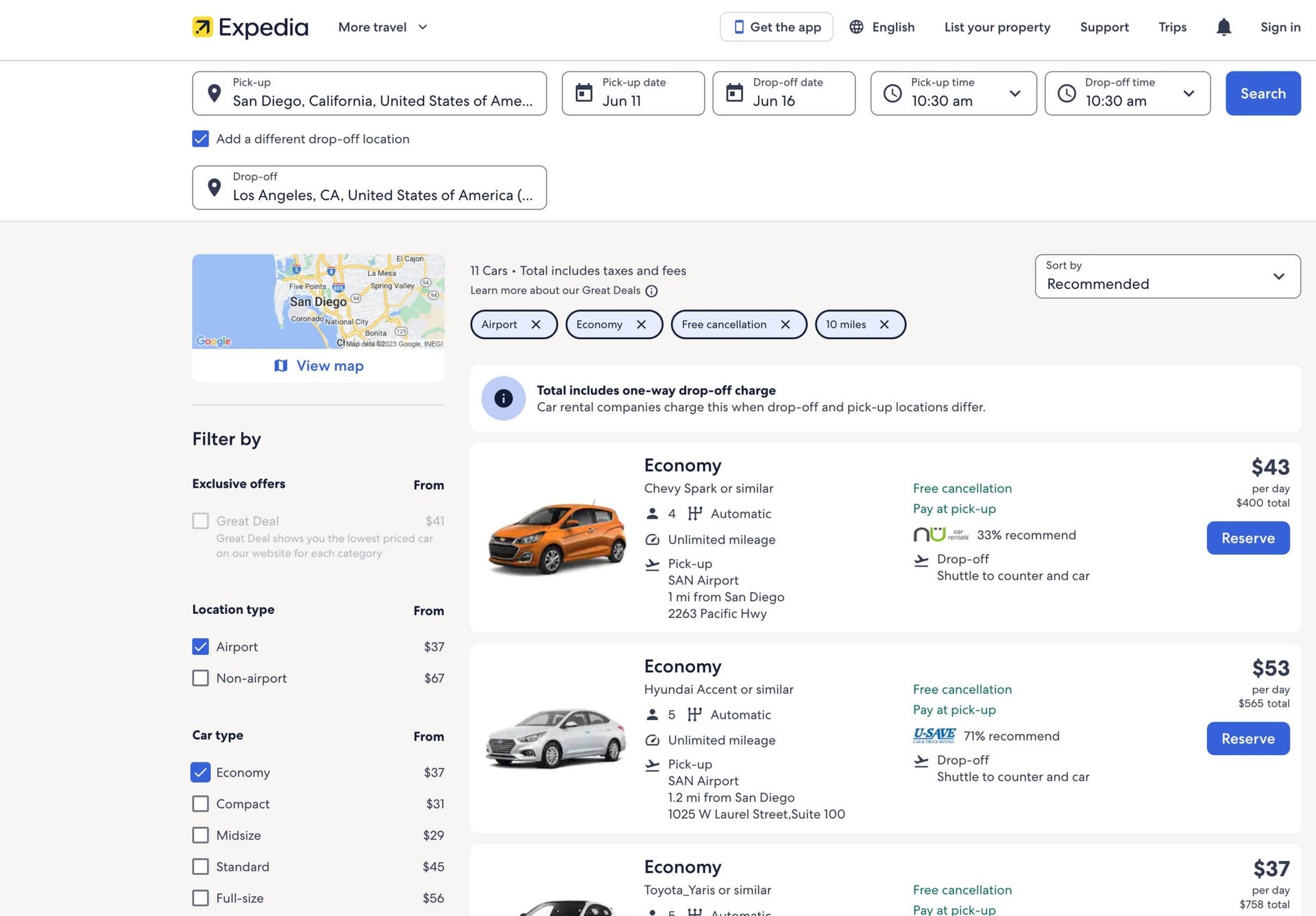1316x916 pixels.
Task: Reserve the Chevy Spark economy car
Action: pyautogui.click(x=1247, y=538)
